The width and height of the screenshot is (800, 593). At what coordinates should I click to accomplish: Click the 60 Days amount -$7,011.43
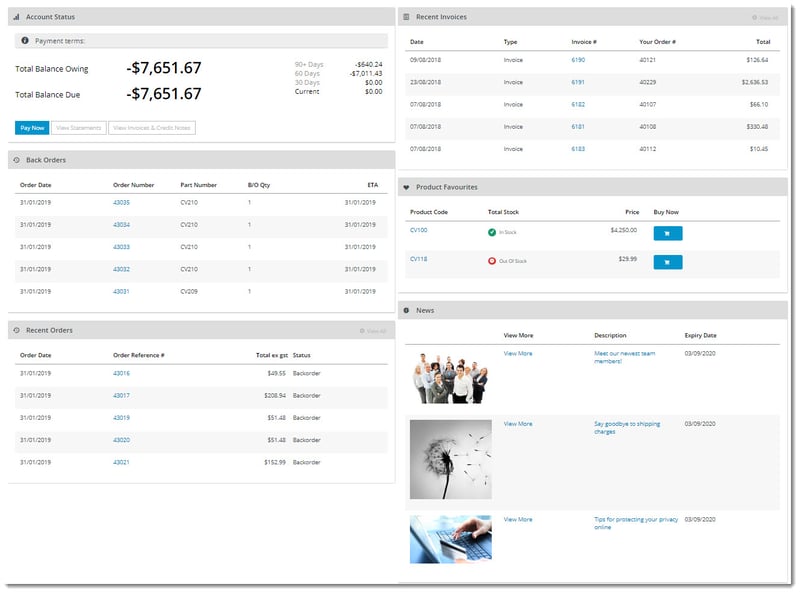[366, 73]
